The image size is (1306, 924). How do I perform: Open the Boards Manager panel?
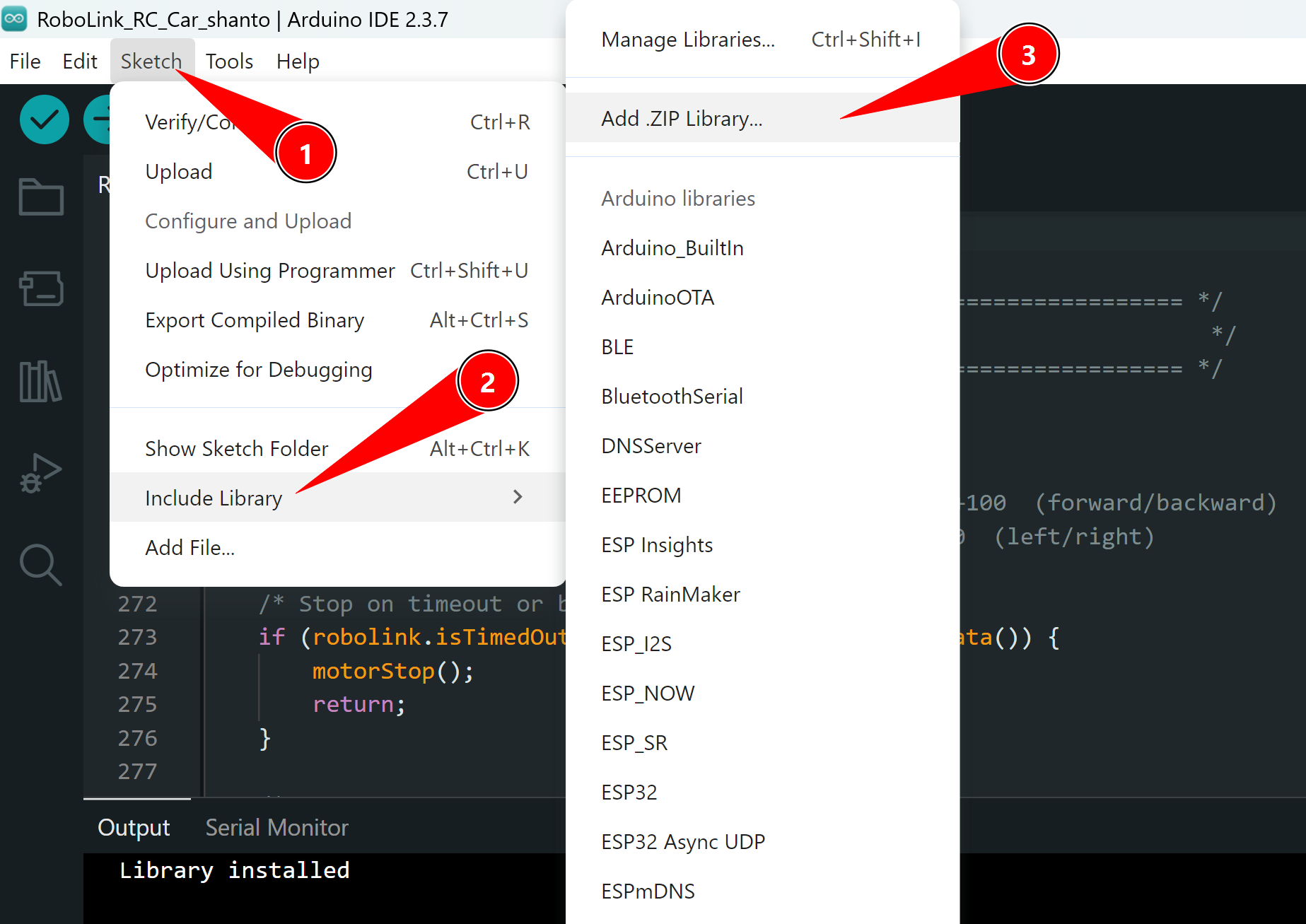pyautogui.click(x=40, y=289)
